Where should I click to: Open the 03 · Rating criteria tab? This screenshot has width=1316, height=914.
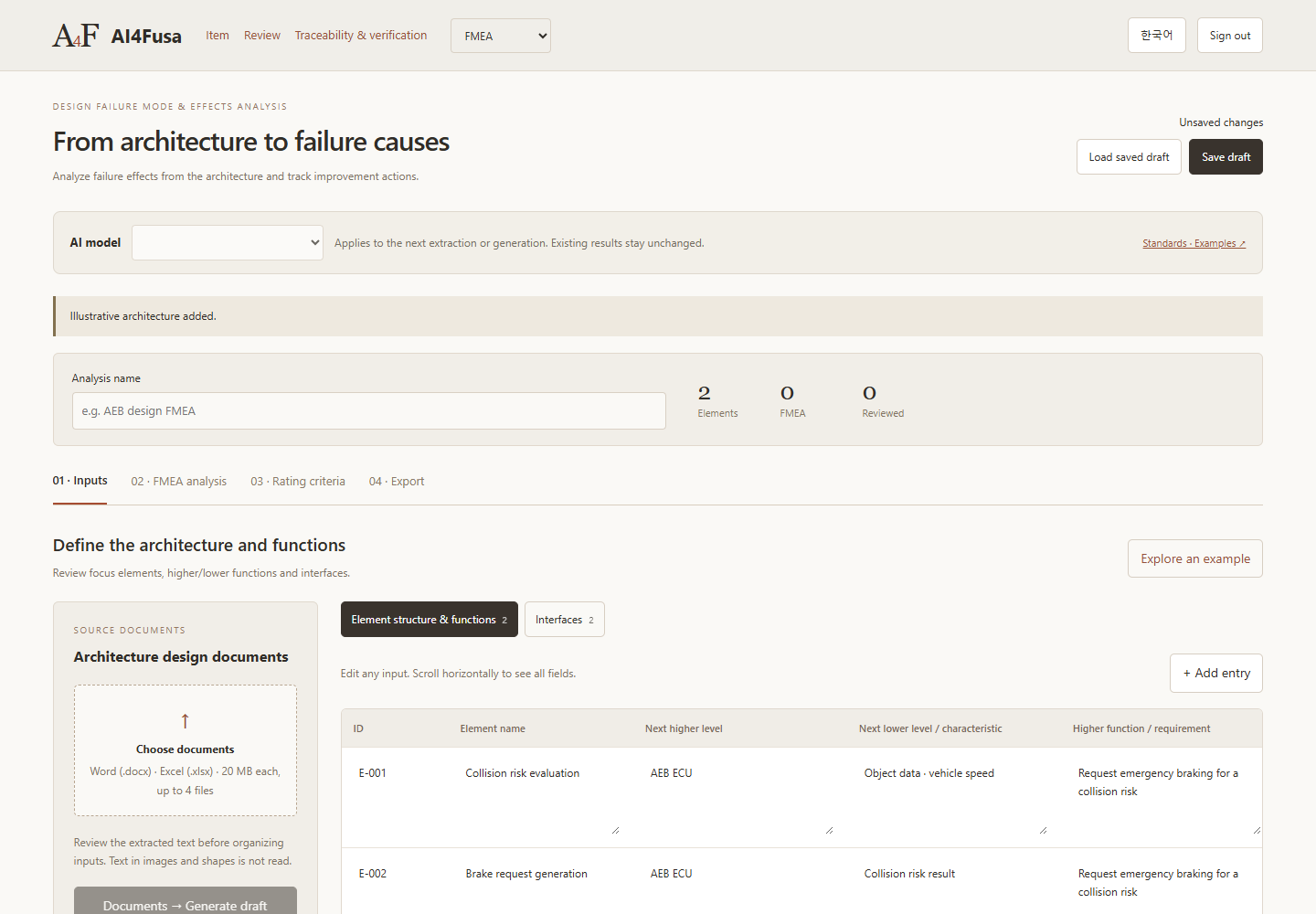298,482
